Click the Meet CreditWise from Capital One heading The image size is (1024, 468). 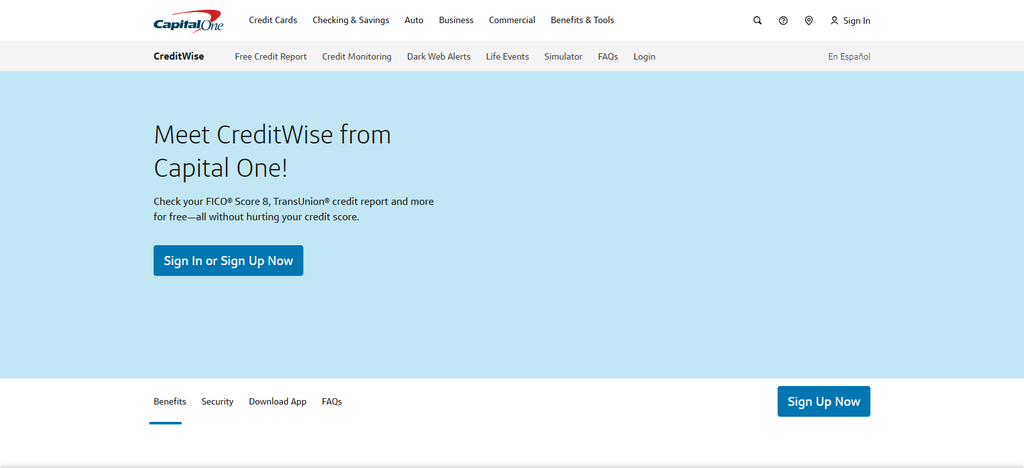pyautogui.click(x=272, y=152)
